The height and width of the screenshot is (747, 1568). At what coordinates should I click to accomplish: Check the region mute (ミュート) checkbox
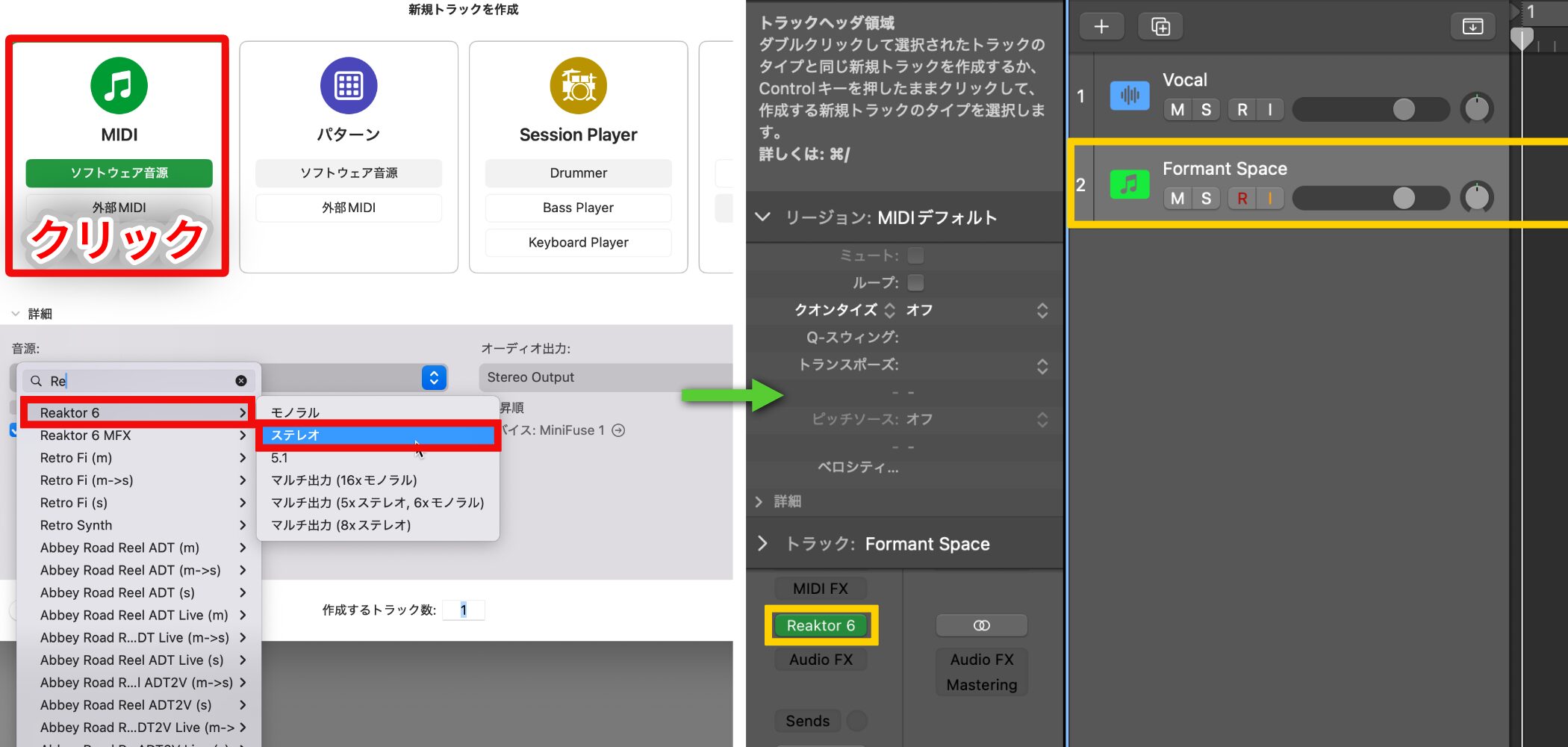(x=915, y=255)
